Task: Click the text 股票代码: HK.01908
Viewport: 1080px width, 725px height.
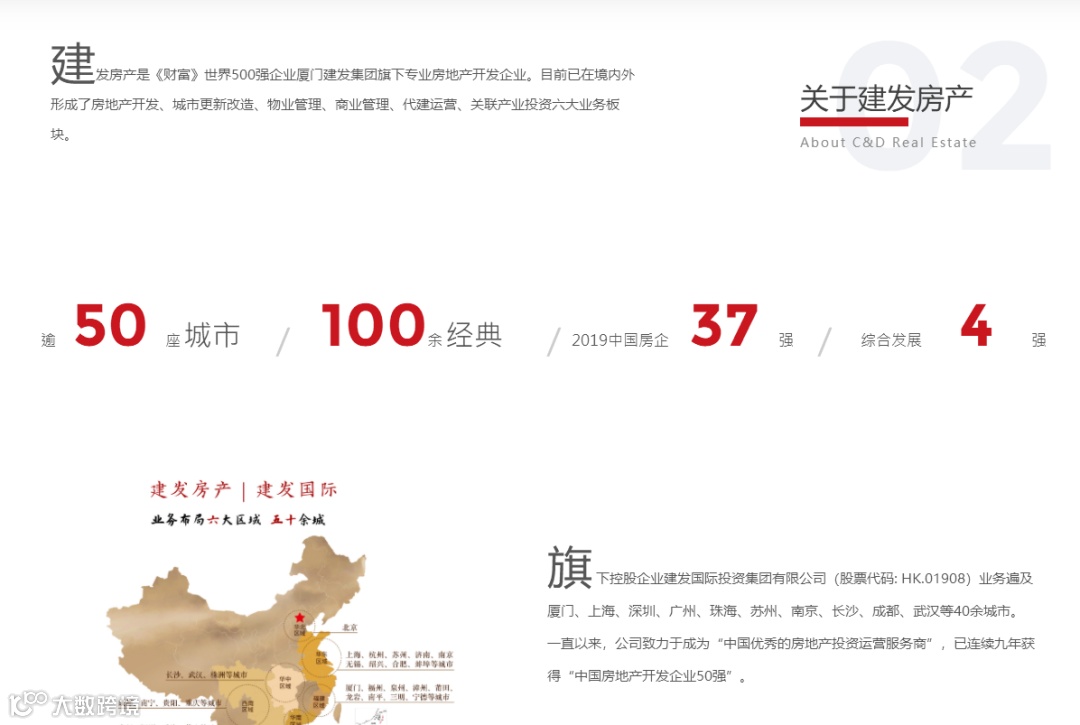Action: coord(902,578)
